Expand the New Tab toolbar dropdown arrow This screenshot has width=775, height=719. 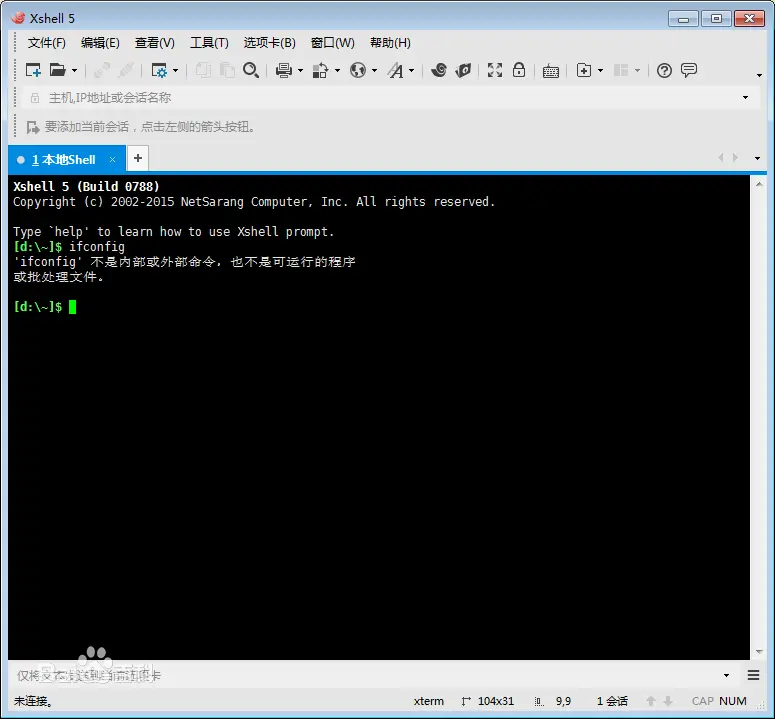pyautogui.click(x=601, y=71)
